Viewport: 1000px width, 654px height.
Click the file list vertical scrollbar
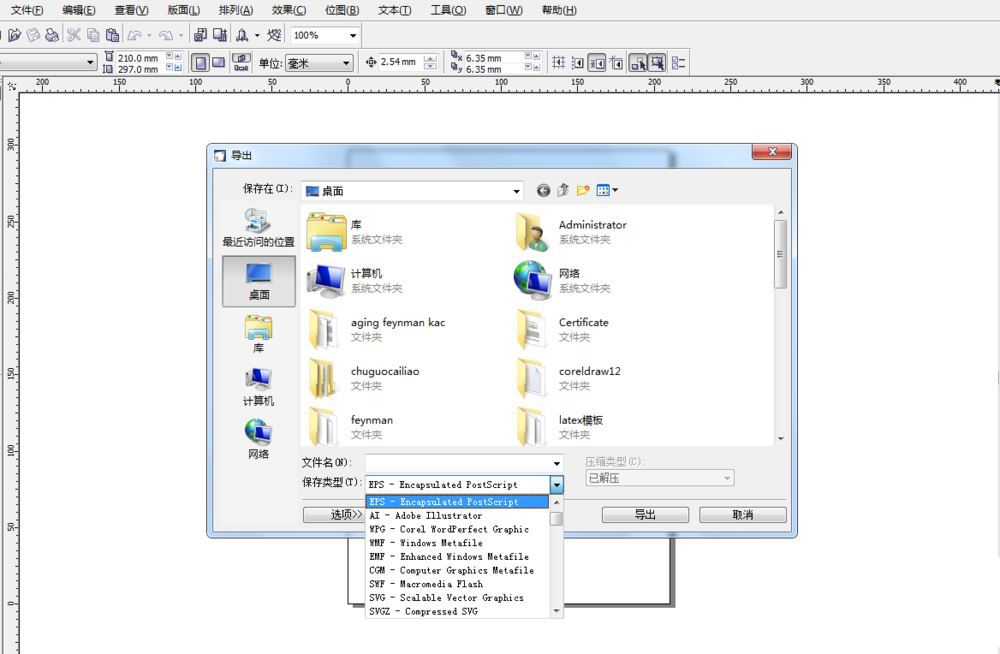point(780,255)
